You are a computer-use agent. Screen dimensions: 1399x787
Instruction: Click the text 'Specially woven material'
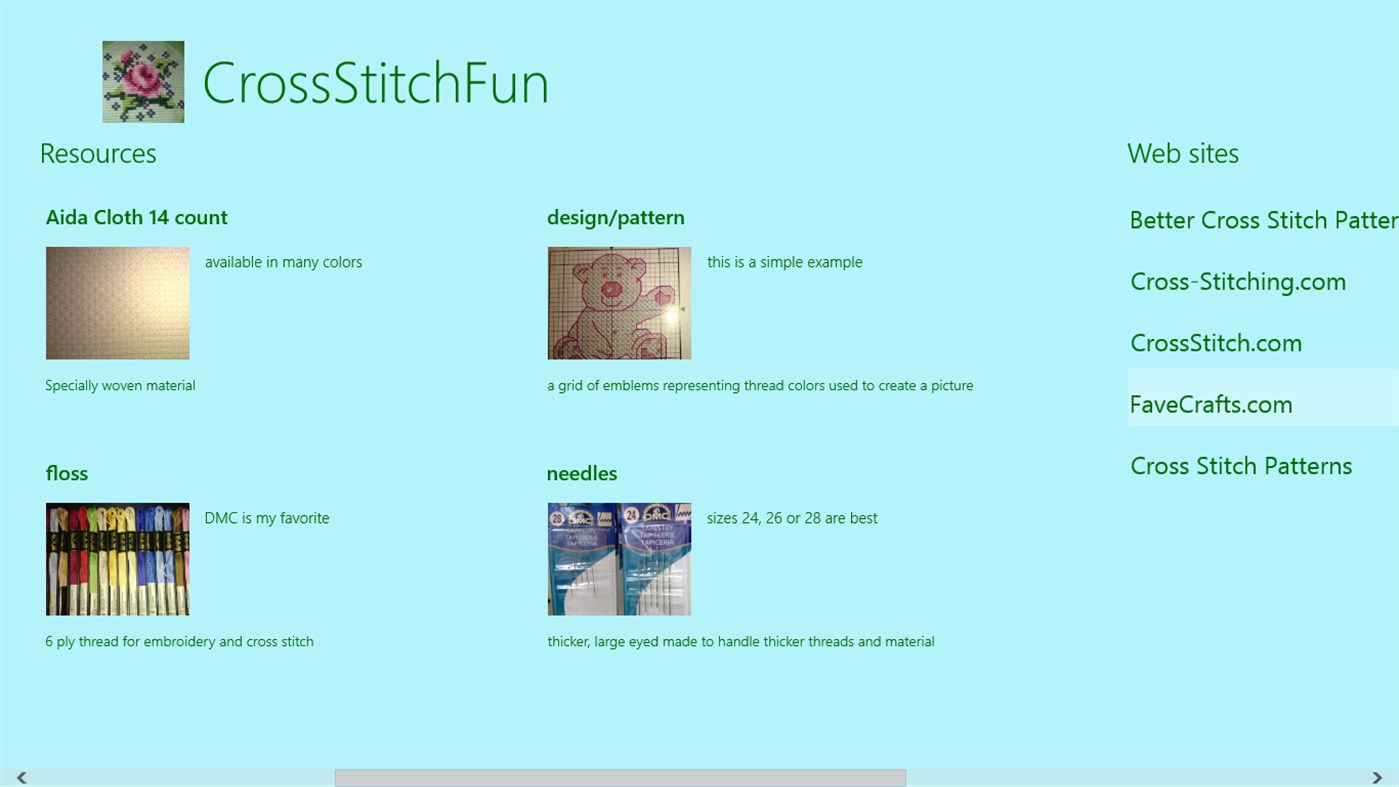[x=120, y=386]
